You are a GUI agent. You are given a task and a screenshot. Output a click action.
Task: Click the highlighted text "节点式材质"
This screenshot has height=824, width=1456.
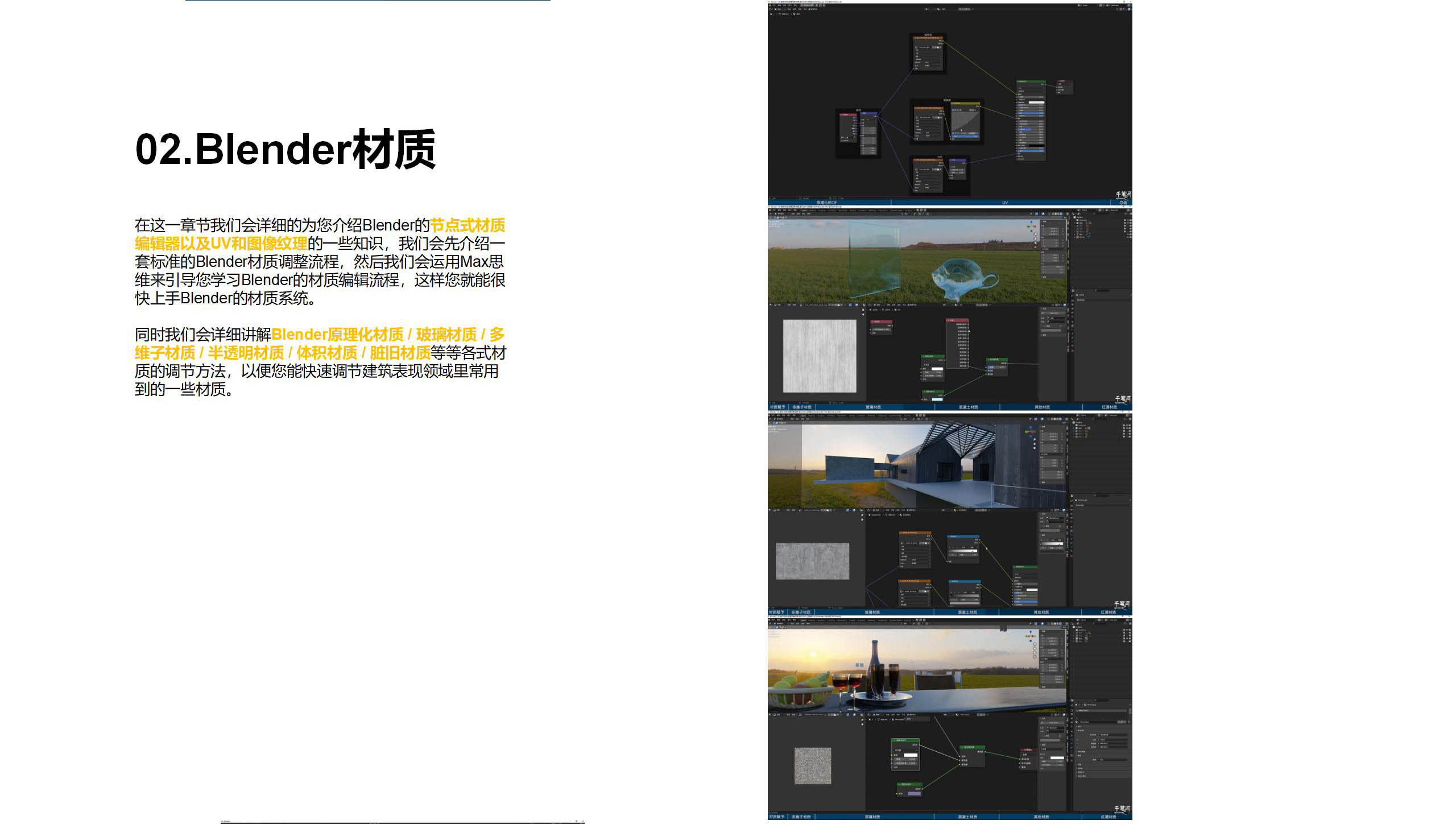click(467, 225)
